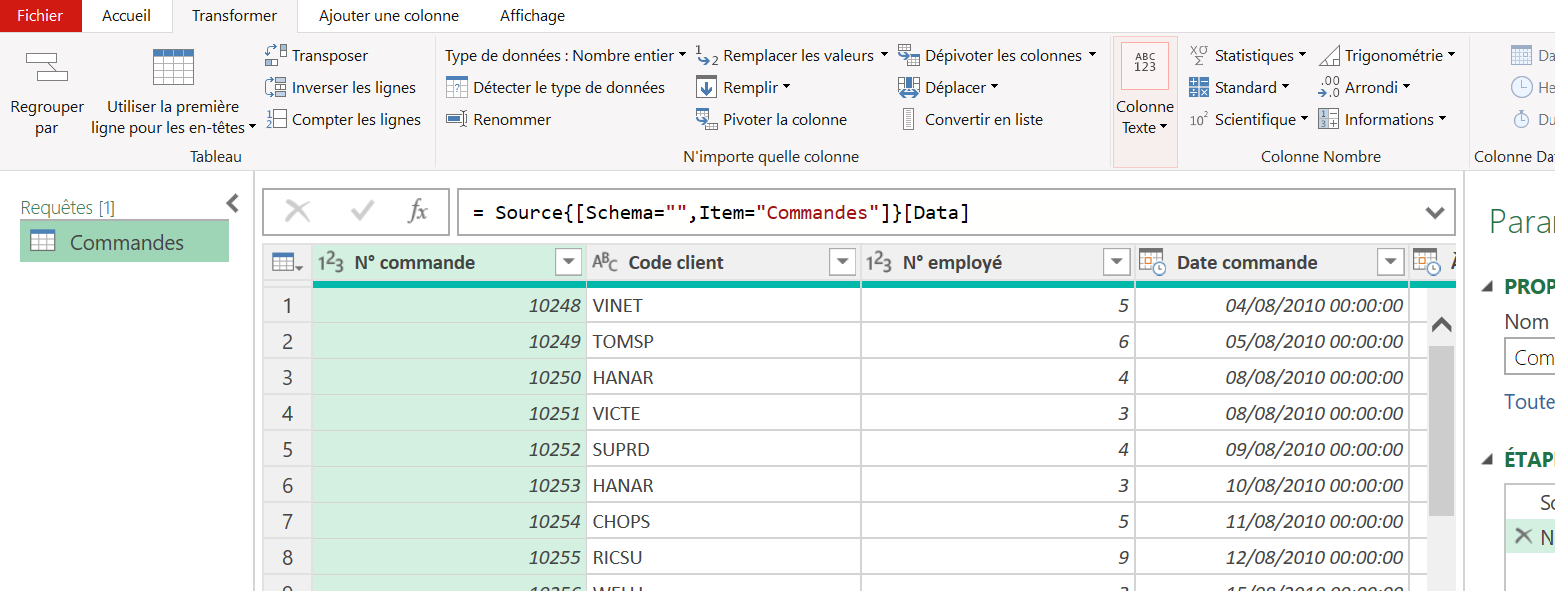Click Inverser les lignes

(340, 87)
